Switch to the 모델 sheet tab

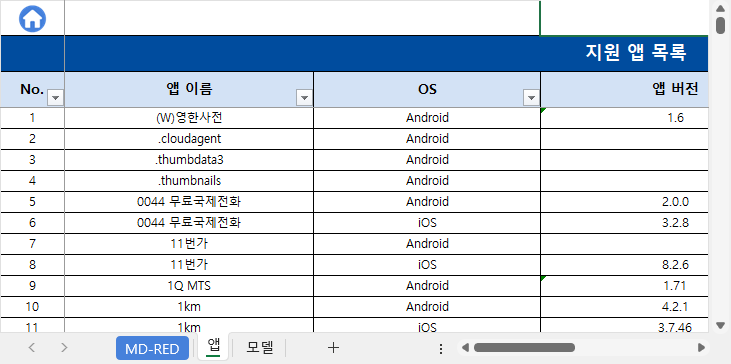[260, 348]
